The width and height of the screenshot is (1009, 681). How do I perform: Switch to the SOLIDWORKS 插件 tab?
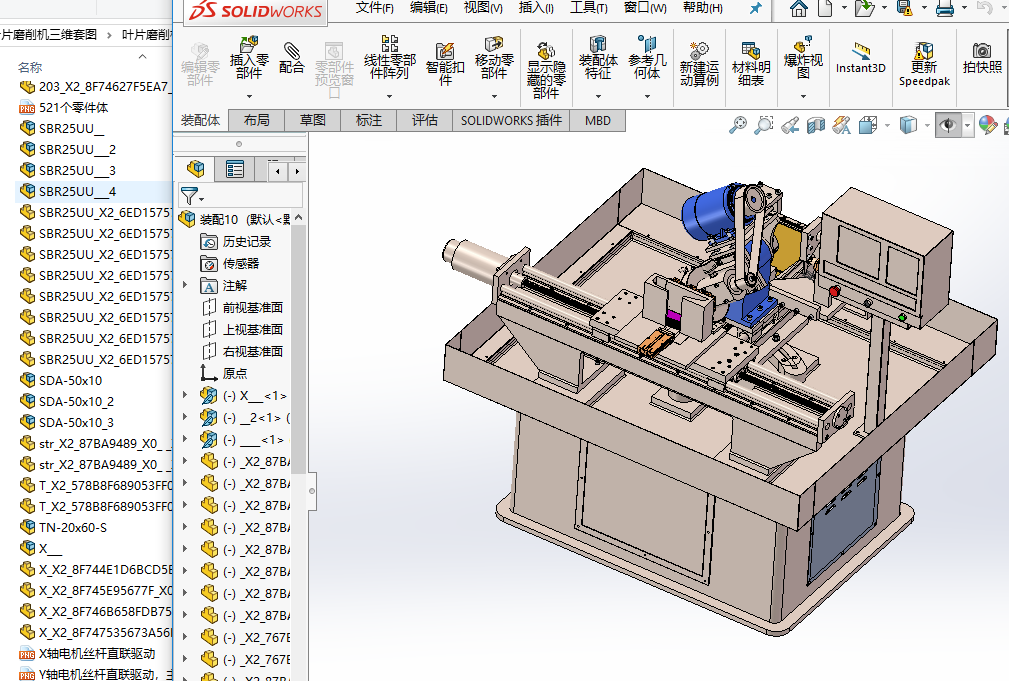tap(511, 120)
